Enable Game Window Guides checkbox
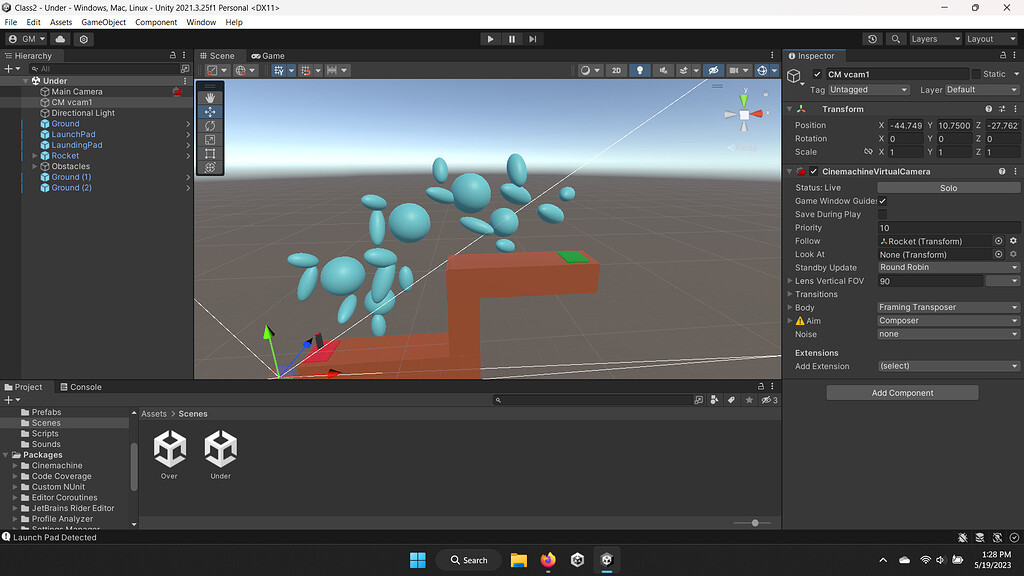 881,201
